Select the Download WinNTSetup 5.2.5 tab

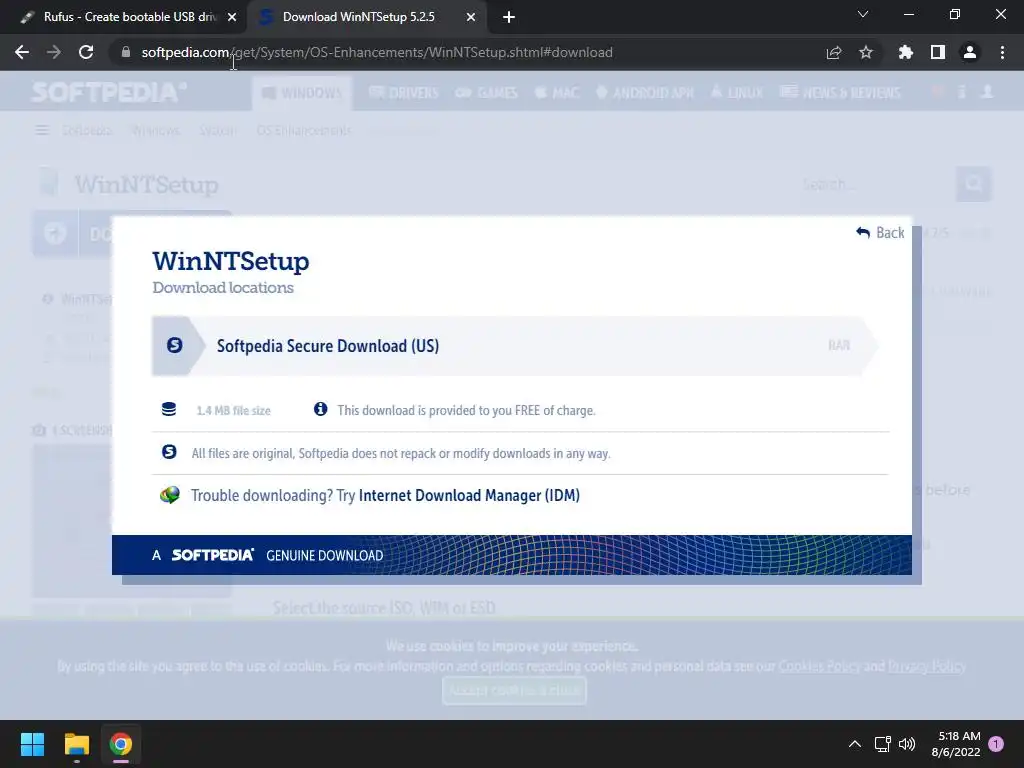(368, 17)
